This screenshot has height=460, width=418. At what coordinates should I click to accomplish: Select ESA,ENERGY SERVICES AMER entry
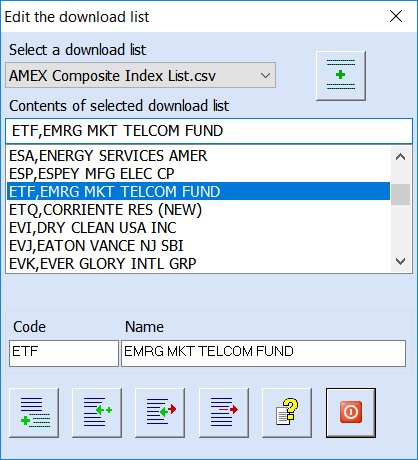coord(198,156)
